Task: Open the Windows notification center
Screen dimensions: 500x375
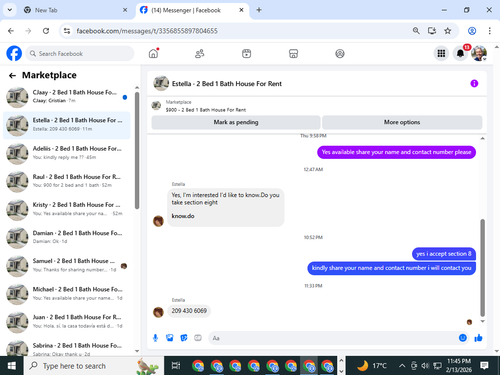Action: [x=484, y=366]
